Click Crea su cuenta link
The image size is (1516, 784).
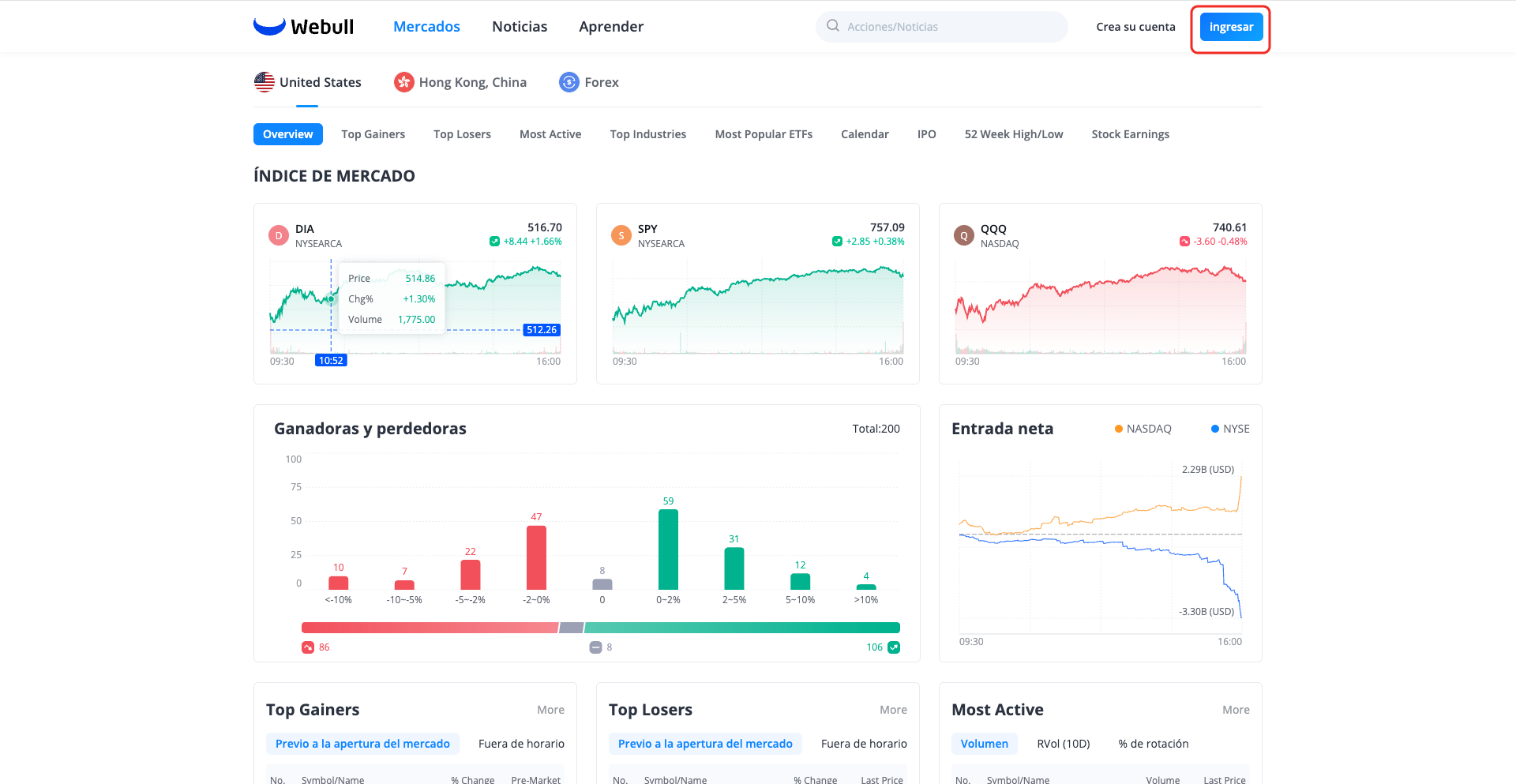tap(1135, 27)
